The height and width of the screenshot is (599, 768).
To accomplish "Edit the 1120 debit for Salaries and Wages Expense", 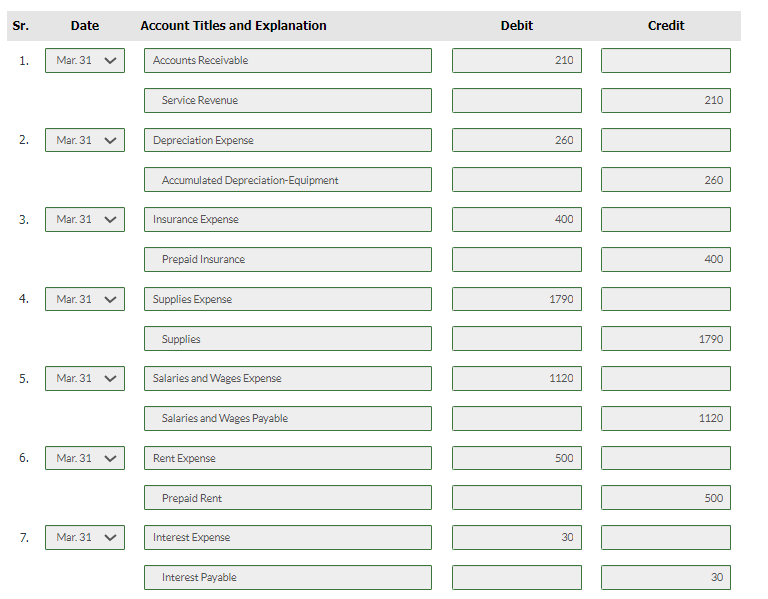I will click(517, 378).
